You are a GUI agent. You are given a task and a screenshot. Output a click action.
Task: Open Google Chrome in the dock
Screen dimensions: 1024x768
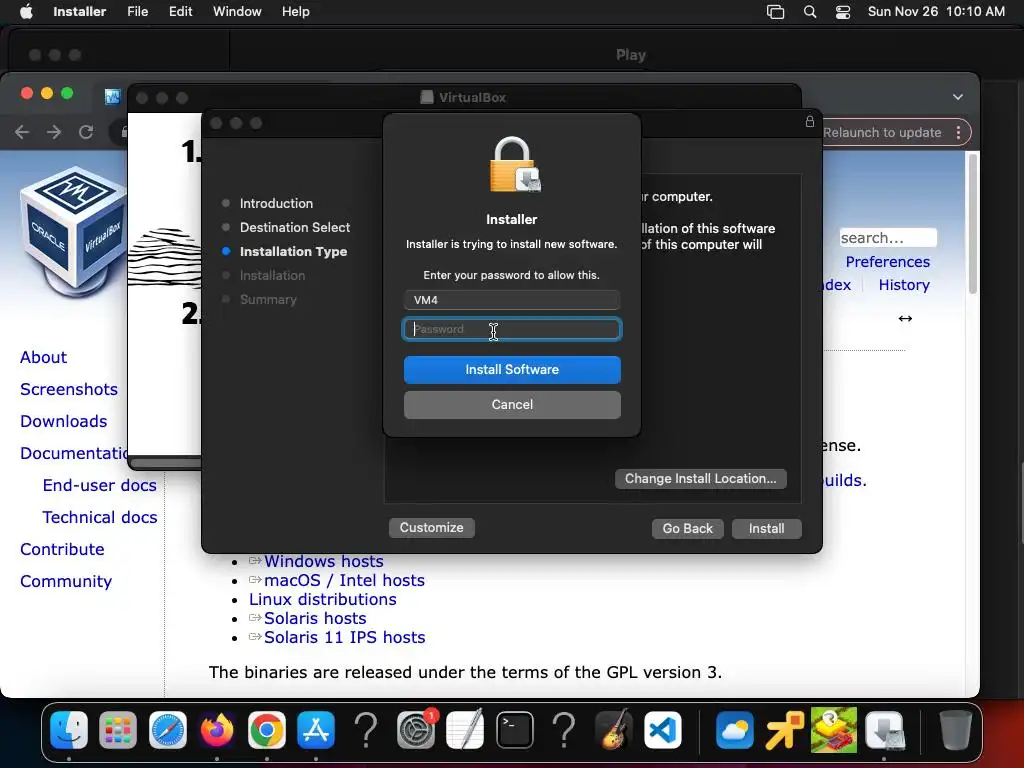[266, 729]
